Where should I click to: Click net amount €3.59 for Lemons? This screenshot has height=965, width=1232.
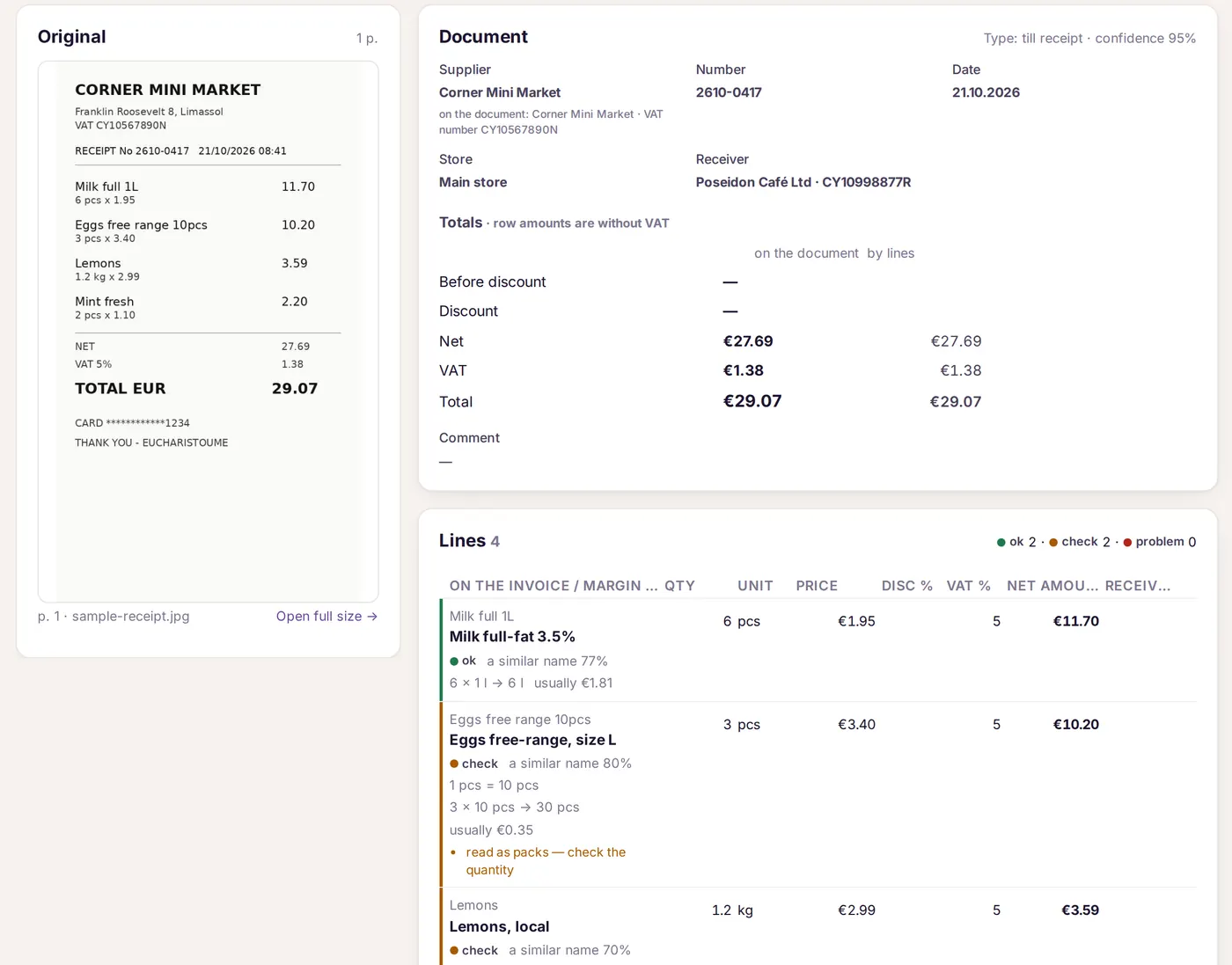[1080, 910]
